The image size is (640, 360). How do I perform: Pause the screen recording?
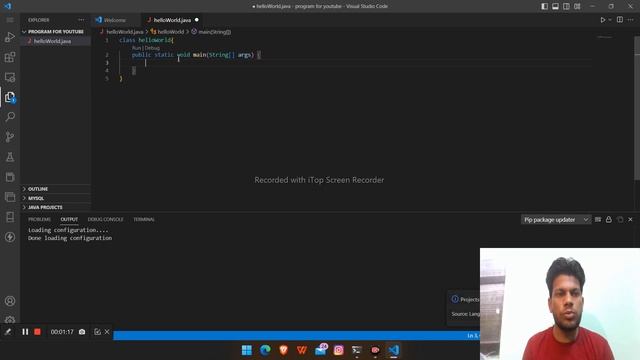click(25, 332)
